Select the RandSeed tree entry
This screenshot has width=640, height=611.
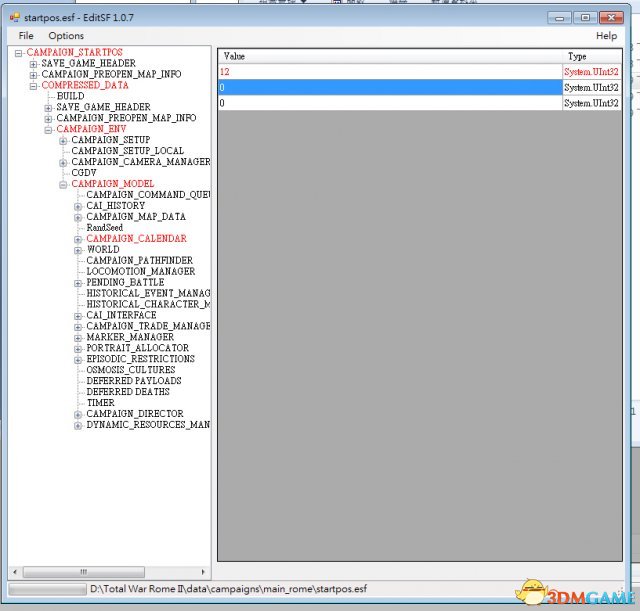[104, 228]
